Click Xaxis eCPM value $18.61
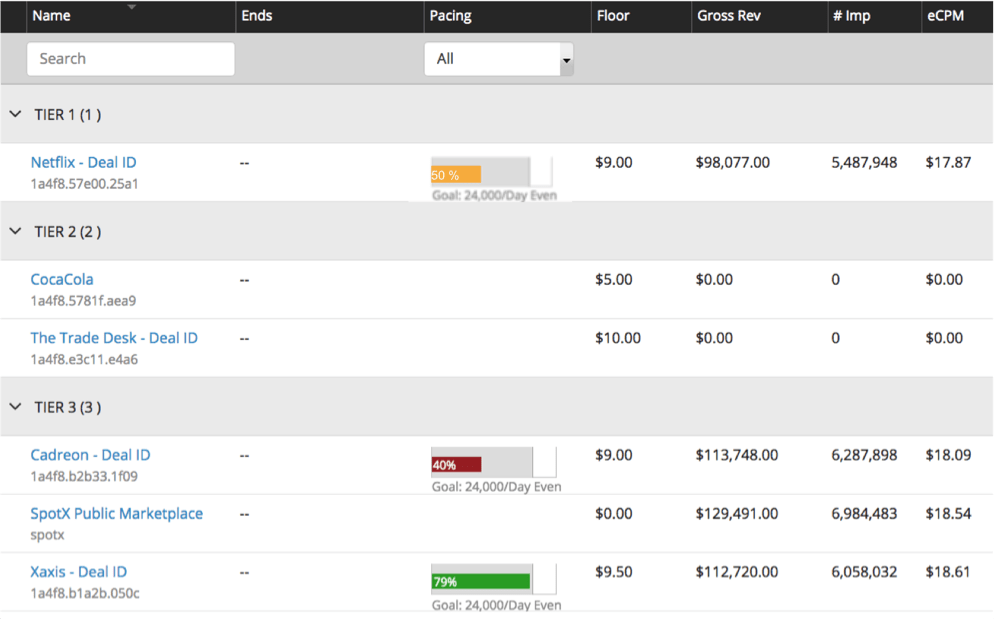The image size is (994, 620). 948,572
